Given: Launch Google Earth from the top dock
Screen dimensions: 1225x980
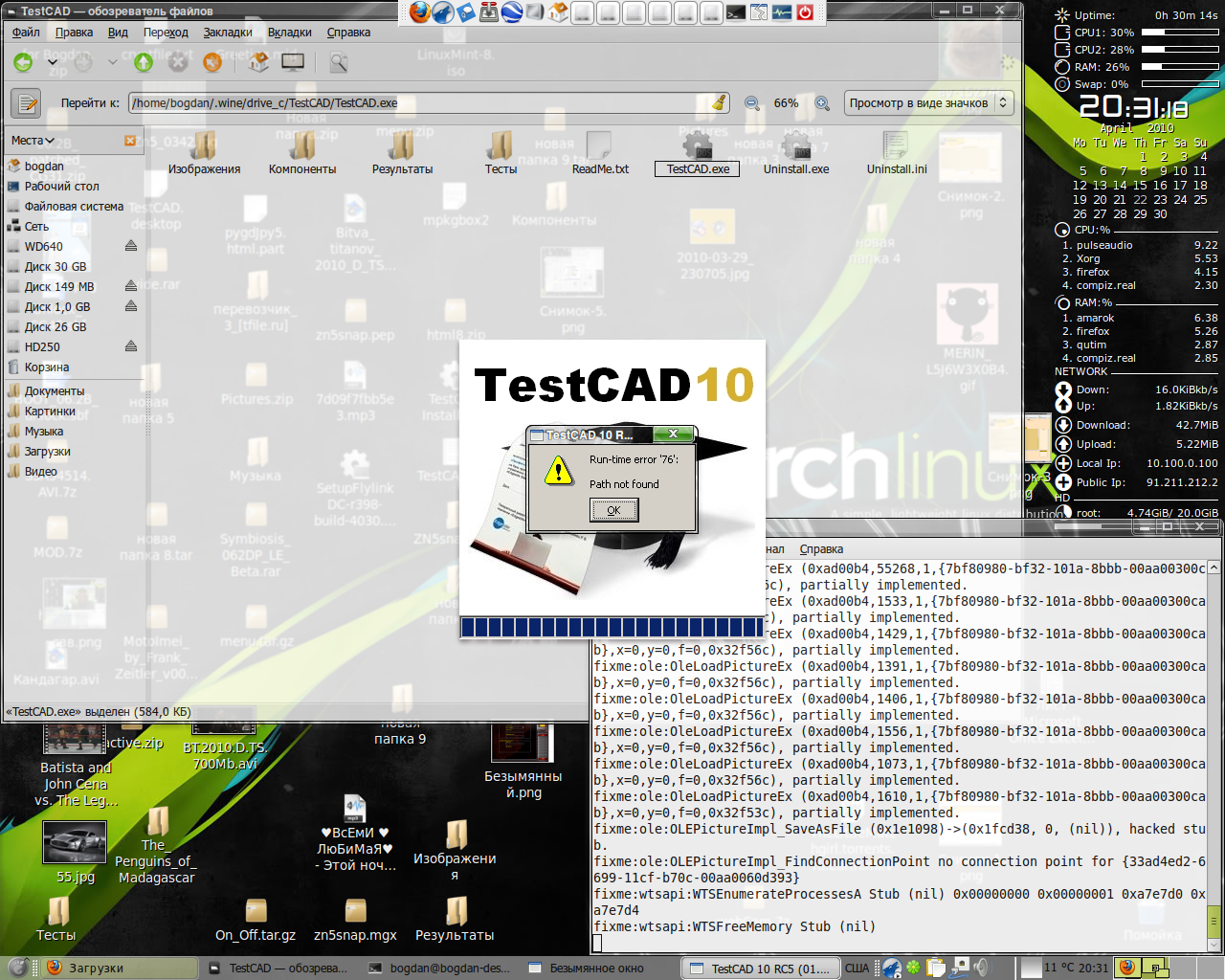Looking at the screenshot, I should point(512,12).
